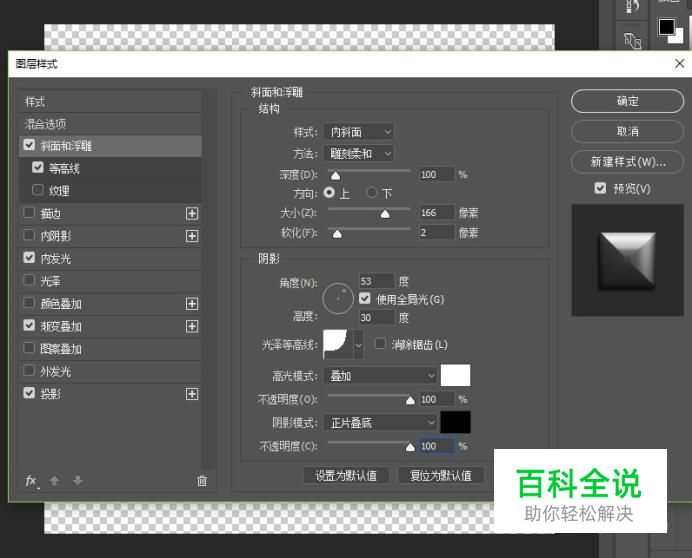Click 新建样式(W)... button

627,162
